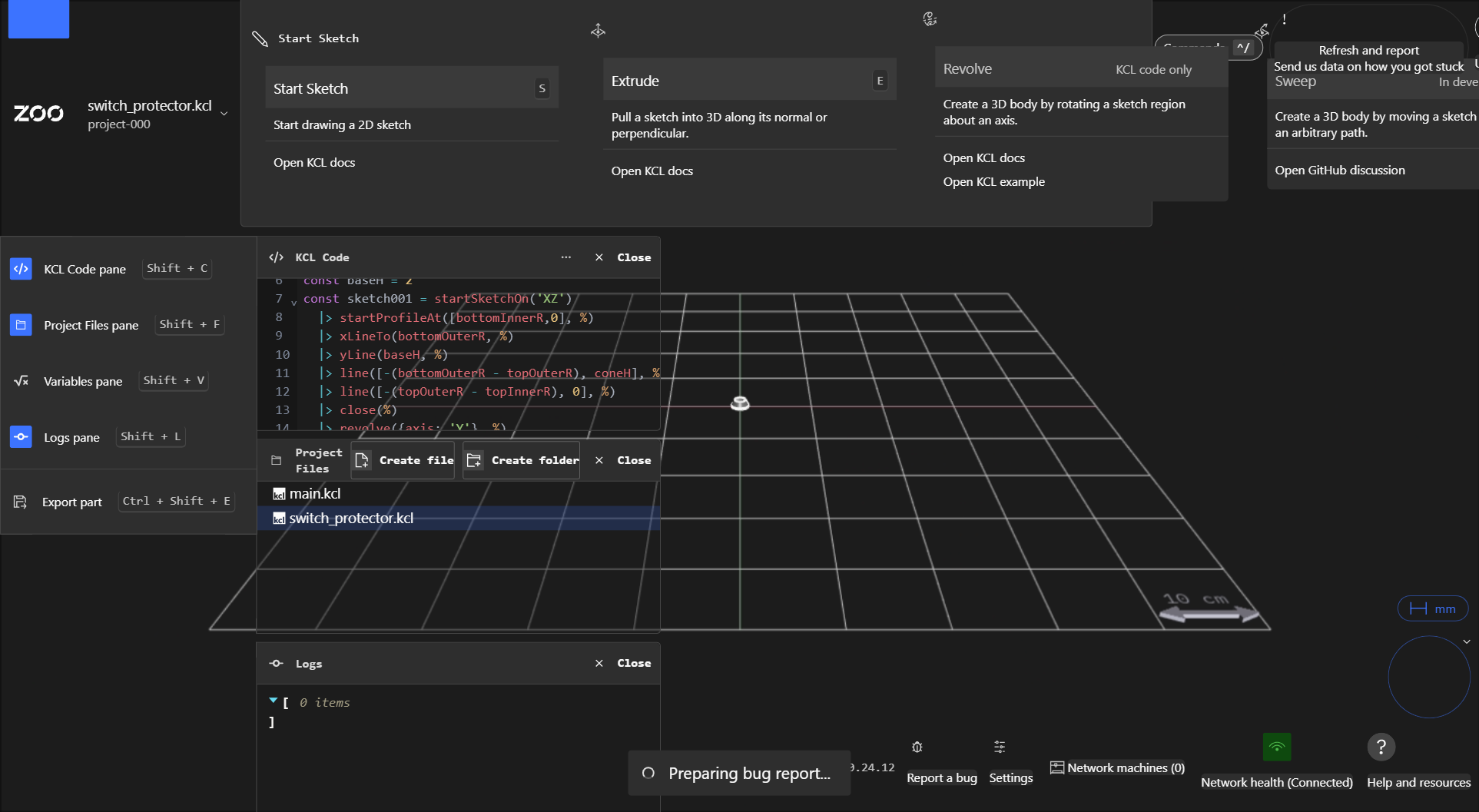Click the Start Sketch pencil icon
Image resolution: width=1479 pixels, height=812 pixels.
click(260, 38)
